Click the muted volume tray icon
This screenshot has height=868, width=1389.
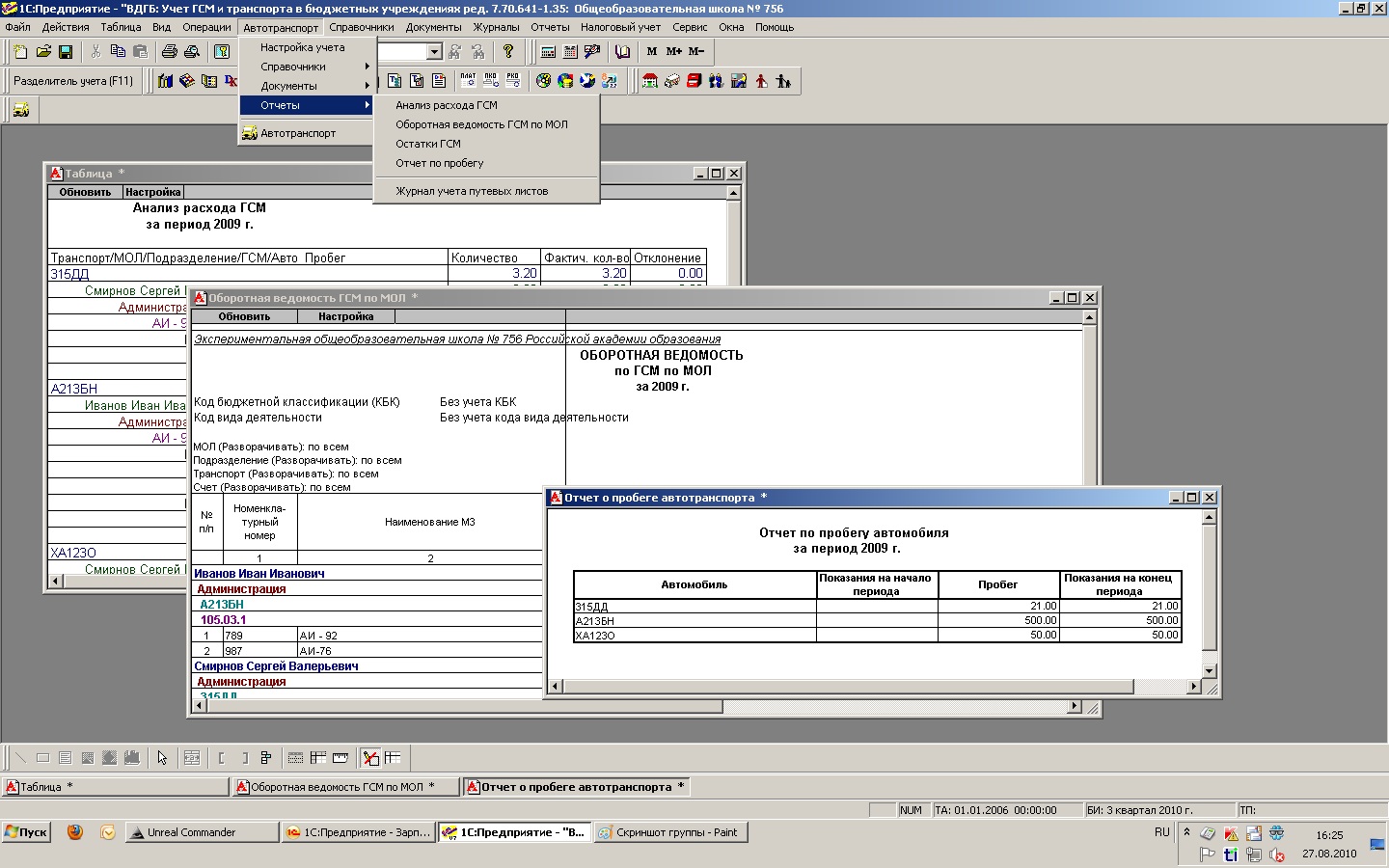click(1277, 854)
